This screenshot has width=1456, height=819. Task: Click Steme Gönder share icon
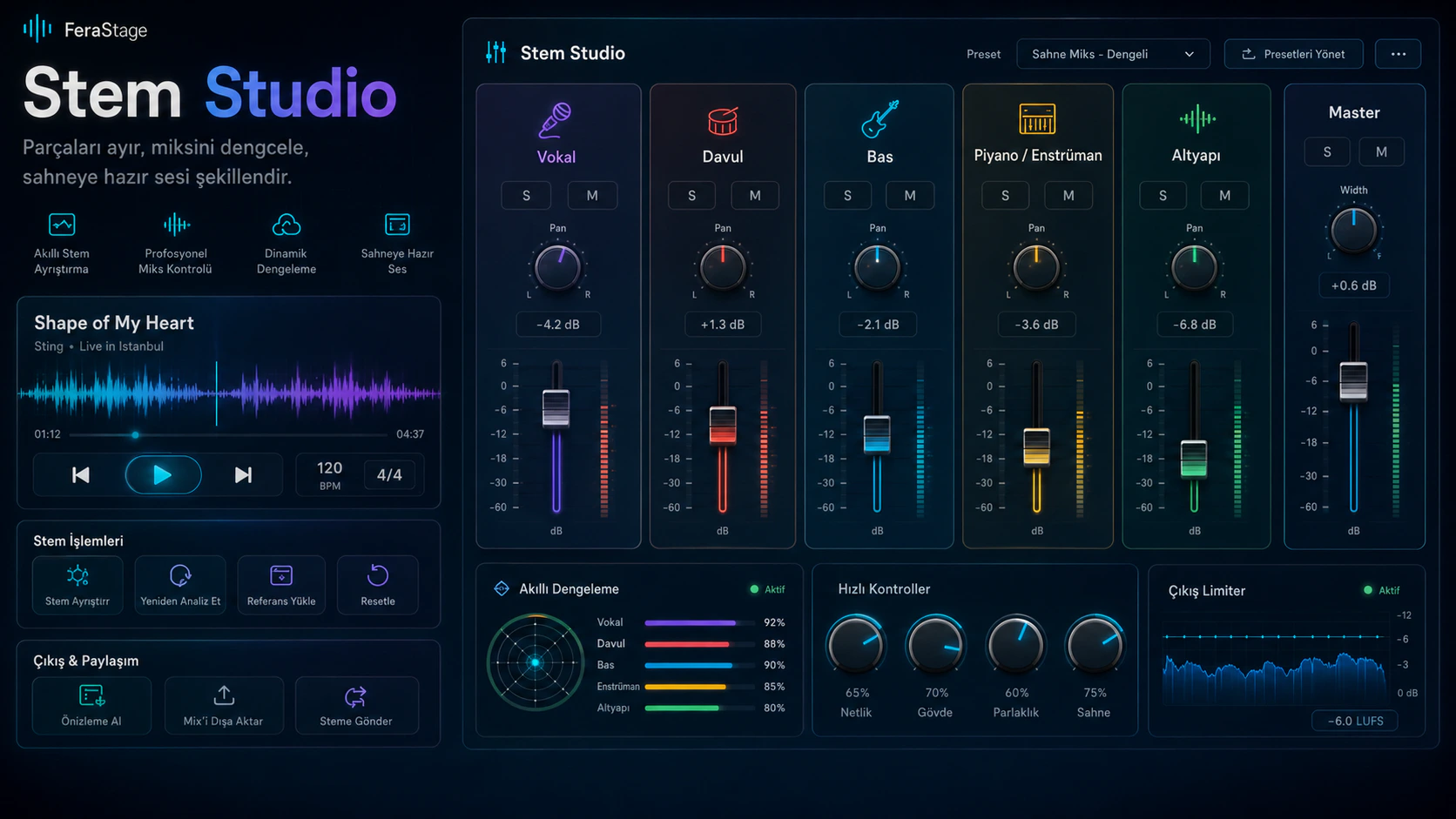[x=355, y=695]
